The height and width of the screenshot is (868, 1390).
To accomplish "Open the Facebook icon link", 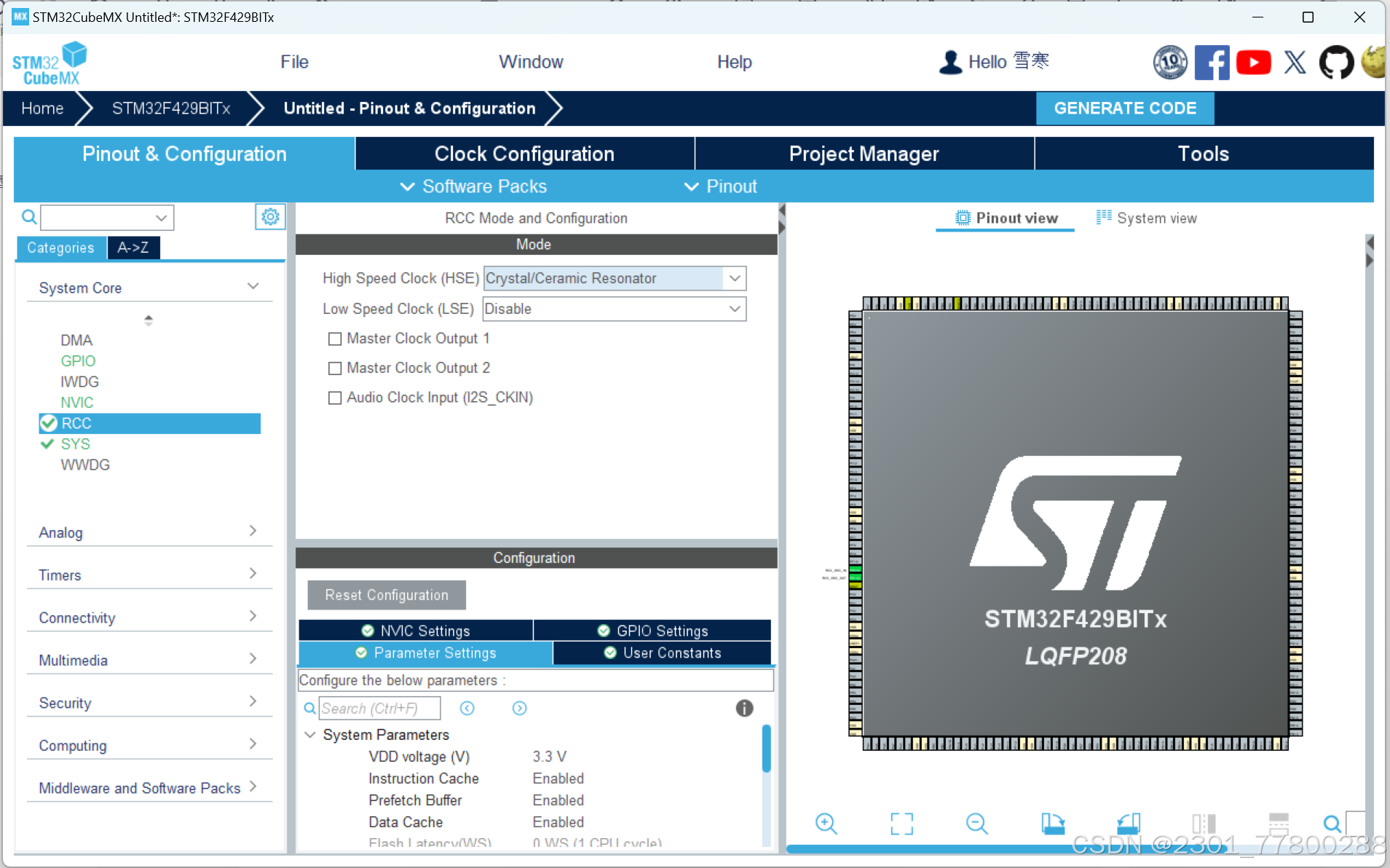I will point(1212,62).
